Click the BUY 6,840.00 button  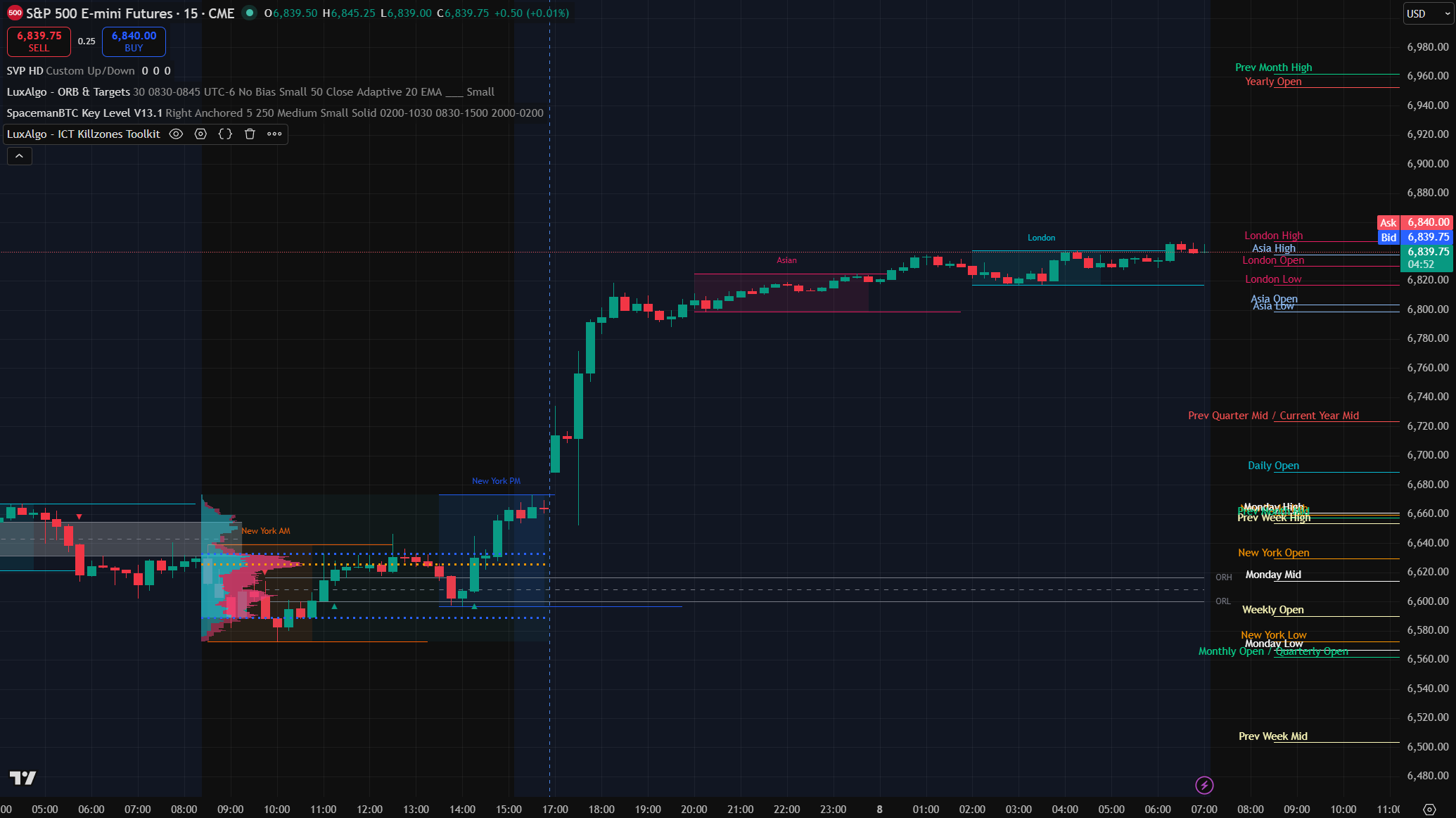[134, 41]
